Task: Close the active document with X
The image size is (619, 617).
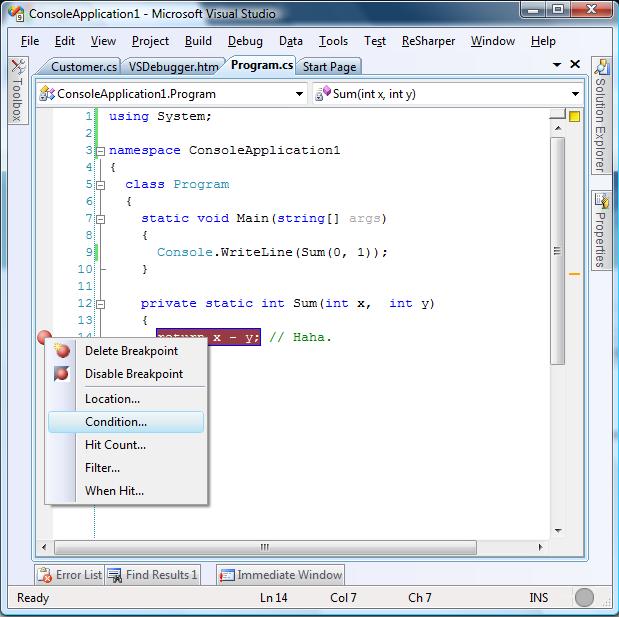Action: [x=575, y=64]
